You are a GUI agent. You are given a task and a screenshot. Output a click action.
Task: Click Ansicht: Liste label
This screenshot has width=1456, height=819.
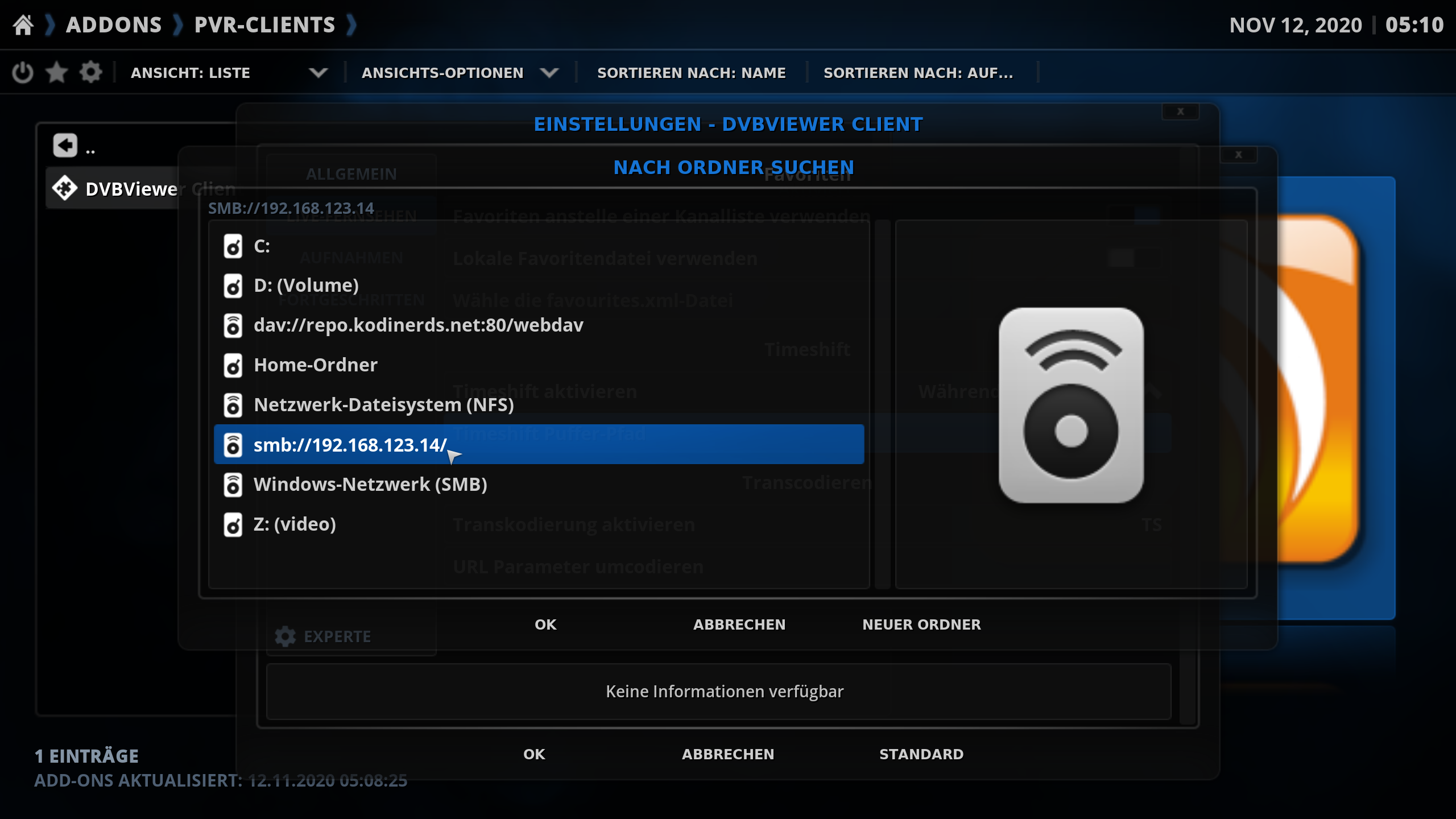pyautogui.click(x=191, y=73)
